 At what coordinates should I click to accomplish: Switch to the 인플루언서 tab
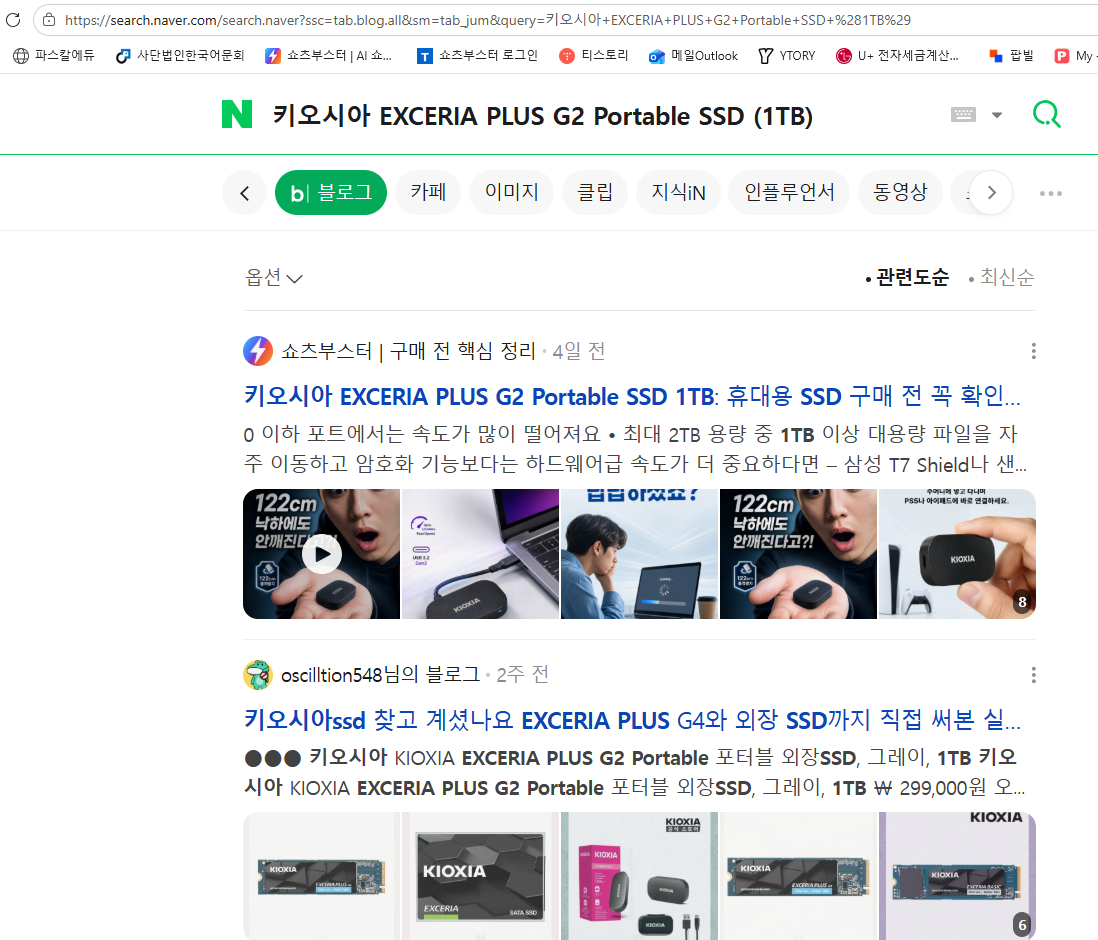coord(789,193)
